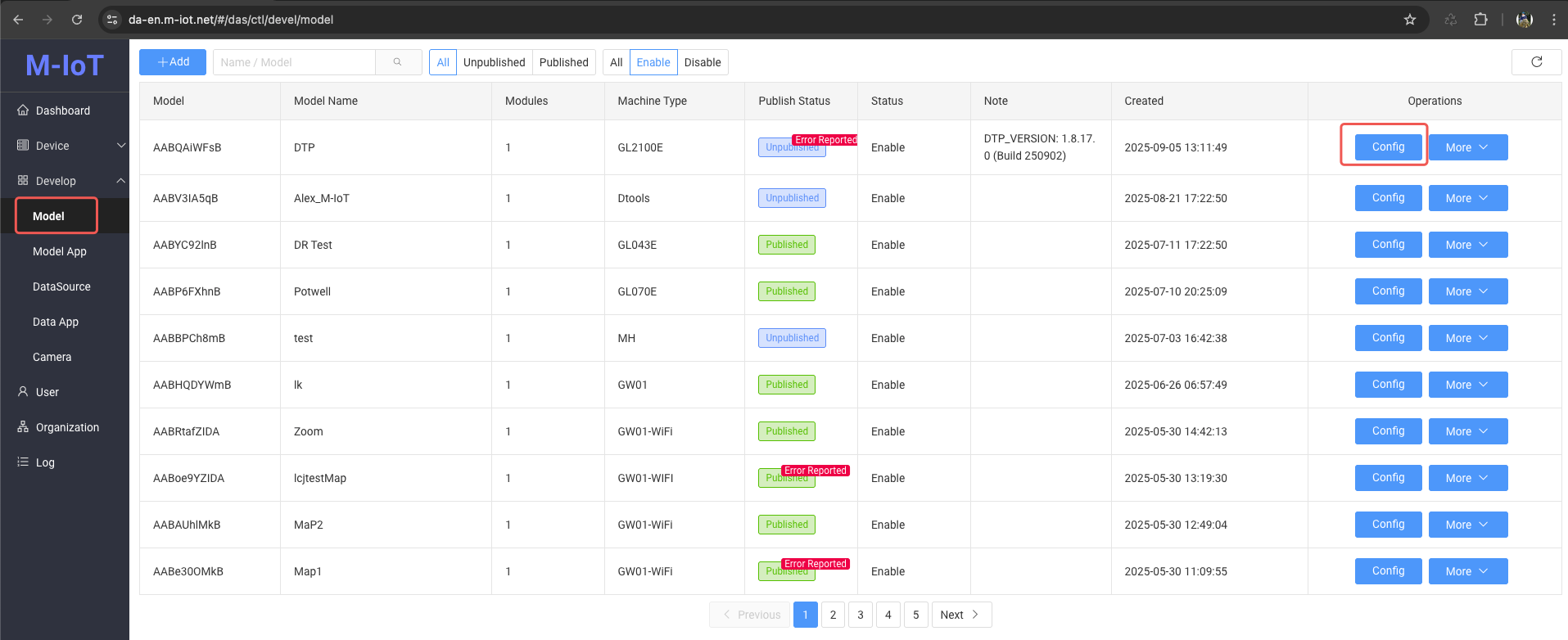Click the refresh table icon button

[1536, 62]
